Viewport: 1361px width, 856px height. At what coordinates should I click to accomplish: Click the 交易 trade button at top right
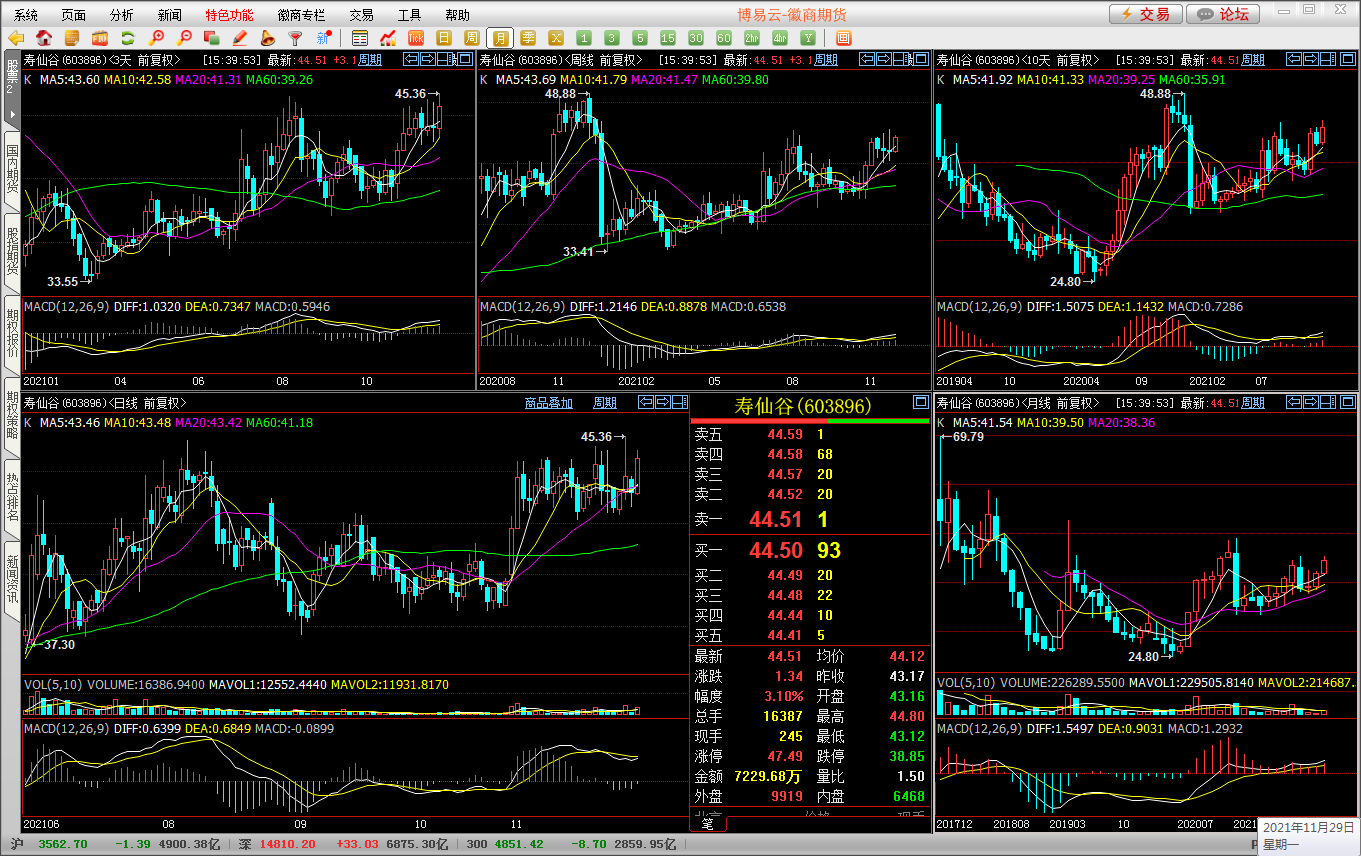pos(1145,14)
